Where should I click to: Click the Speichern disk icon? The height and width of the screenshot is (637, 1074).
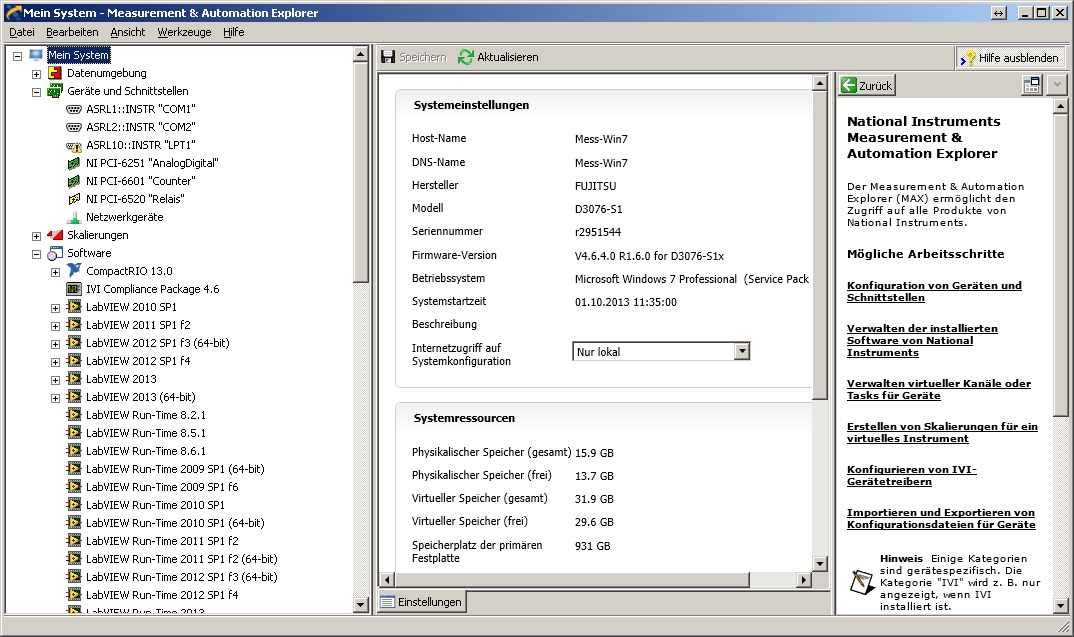(x=388, y=57)
